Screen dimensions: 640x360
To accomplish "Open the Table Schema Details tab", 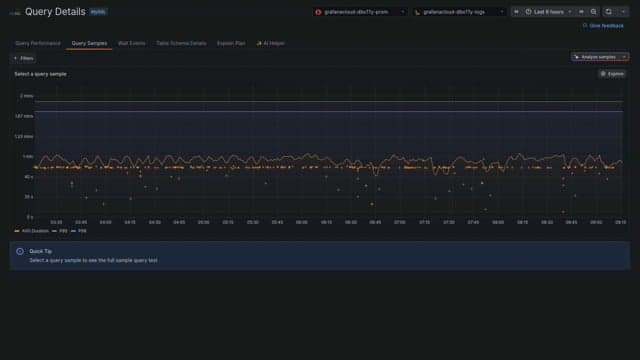I will pos(181,43).
